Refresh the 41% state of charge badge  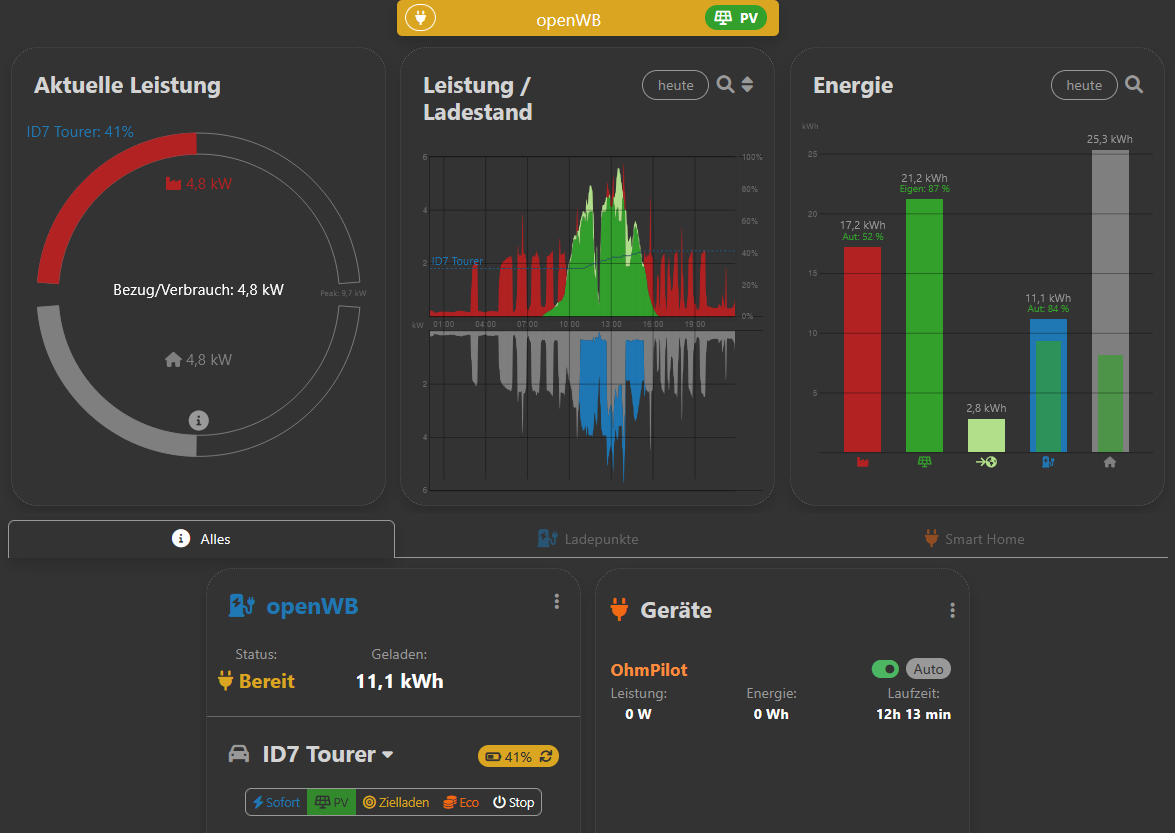[546, 757]
